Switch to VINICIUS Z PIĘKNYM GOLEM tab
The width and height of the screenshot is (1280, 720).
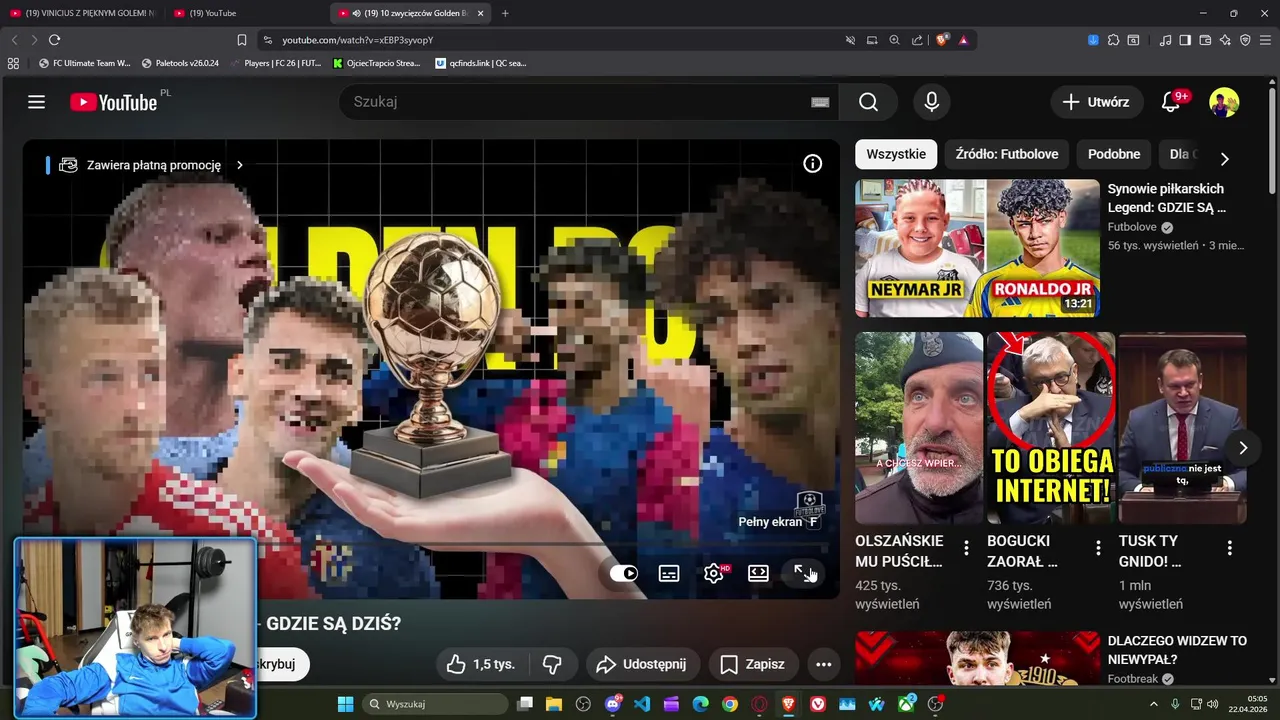point(83,13)
